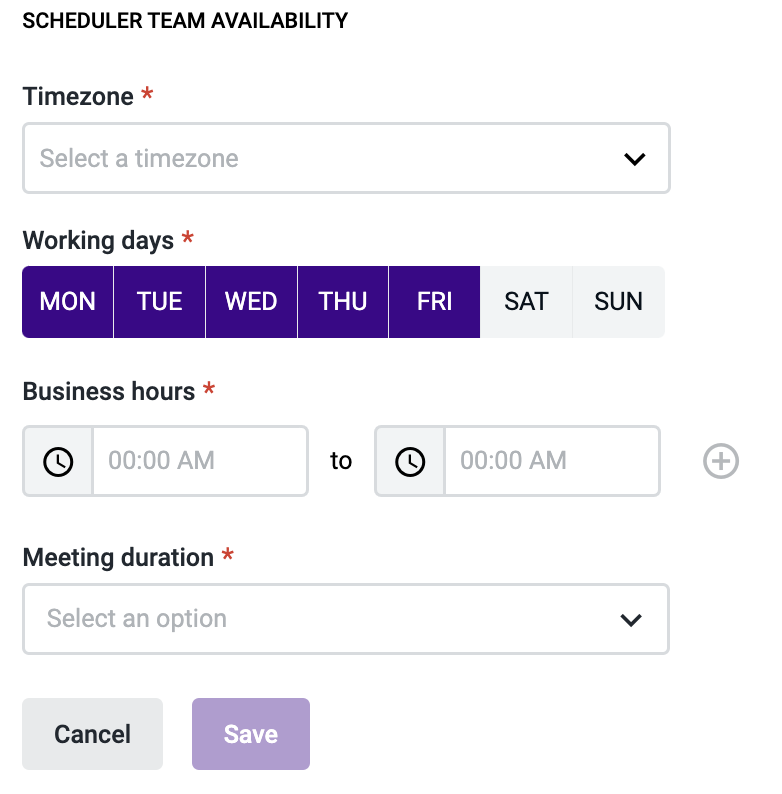782x794 pixels.
Task: Add another business hours range with plus icon
Action: (720, 461)
